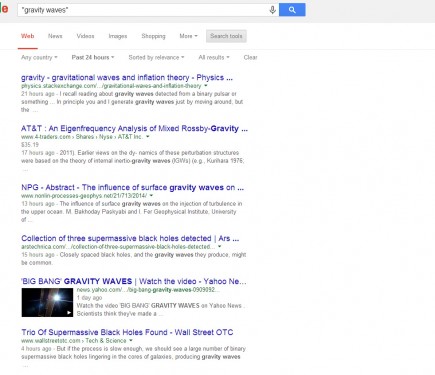Click the microphone voice search icon
The width and height of the screenshot is (435, 375).
tap(272, 10)
